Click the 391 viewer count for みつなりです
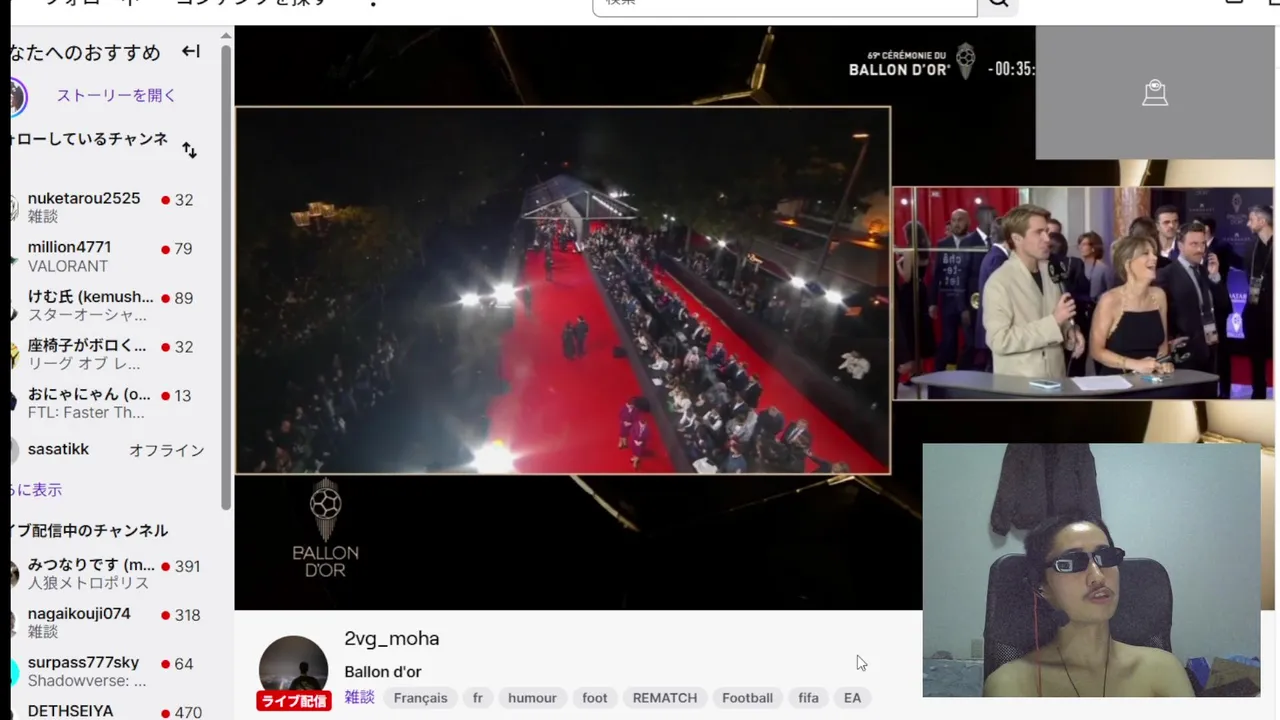 pyautogui.click(x=187, y=566)
